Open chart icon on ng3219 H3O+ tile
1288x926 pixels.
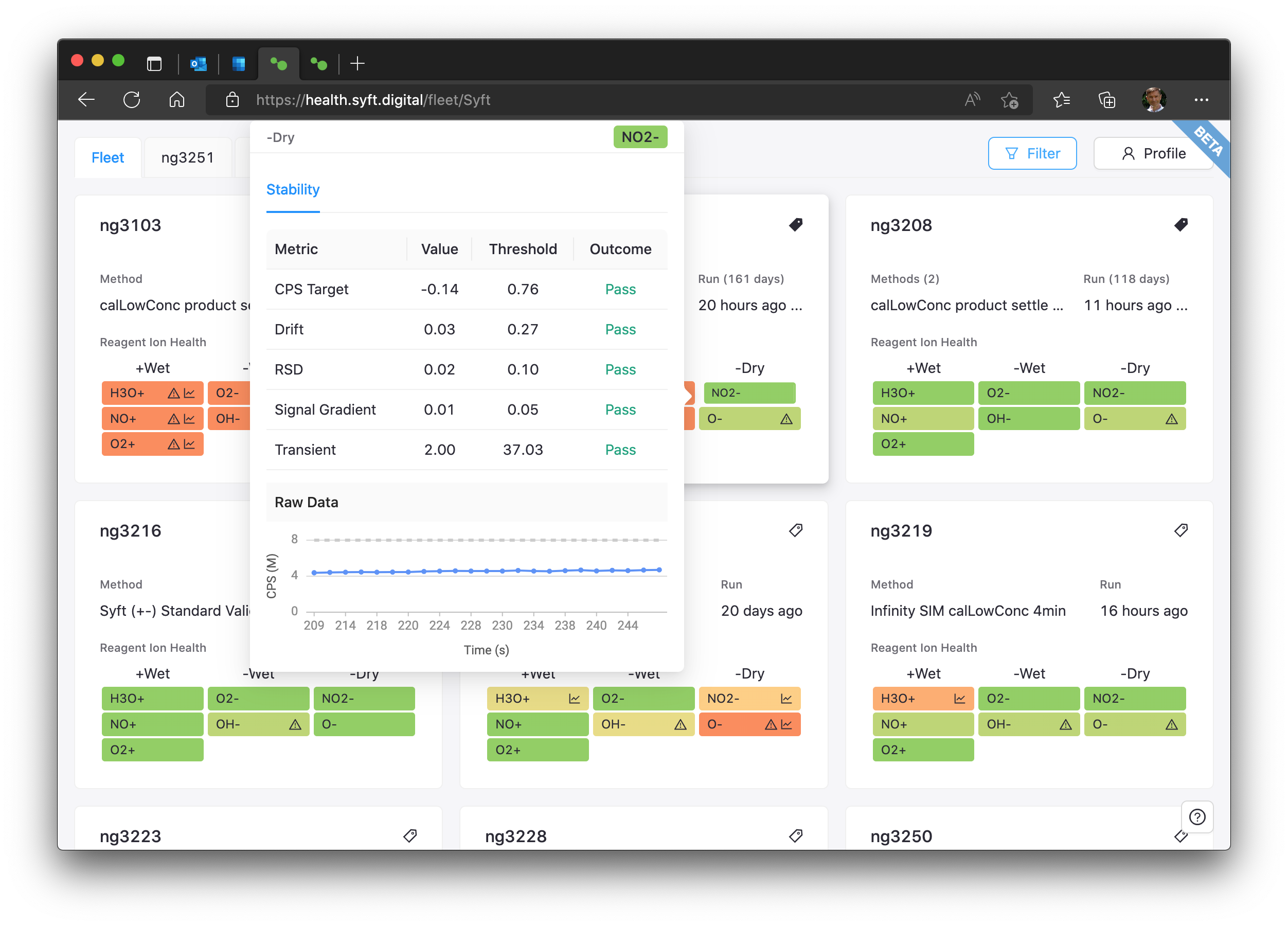(x=960, y=699)
